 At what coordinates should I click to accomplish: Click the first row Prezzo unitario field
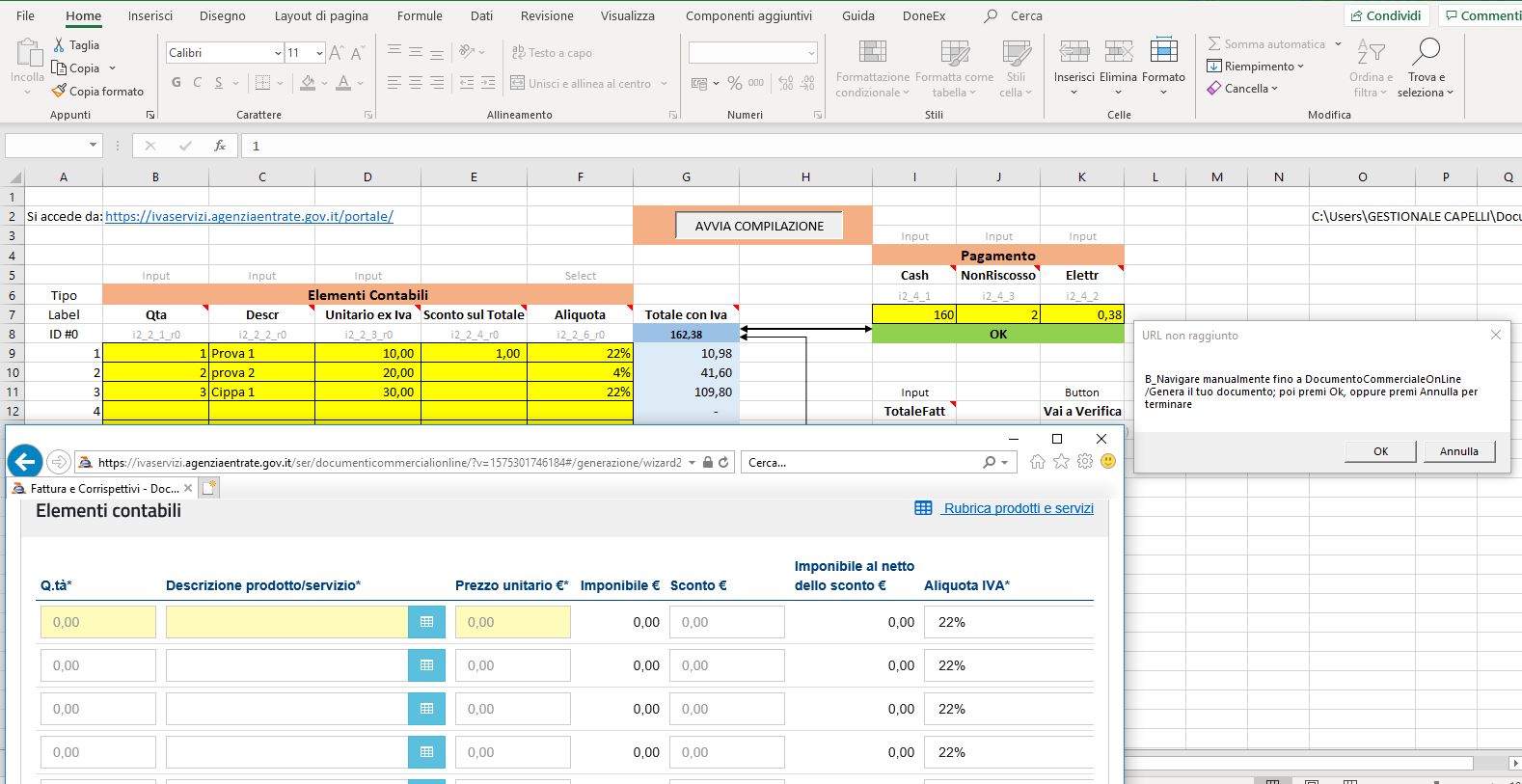513,622
